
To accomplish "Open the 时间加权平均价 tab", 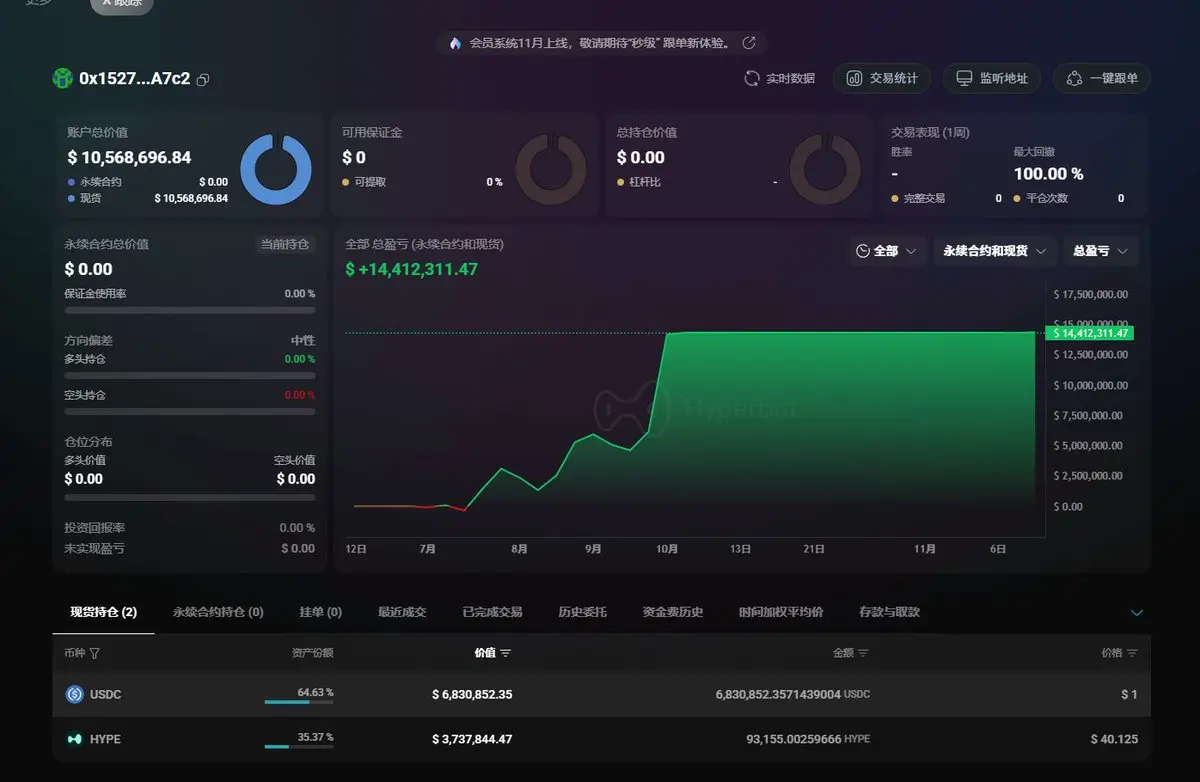I will tap(781, 612).
